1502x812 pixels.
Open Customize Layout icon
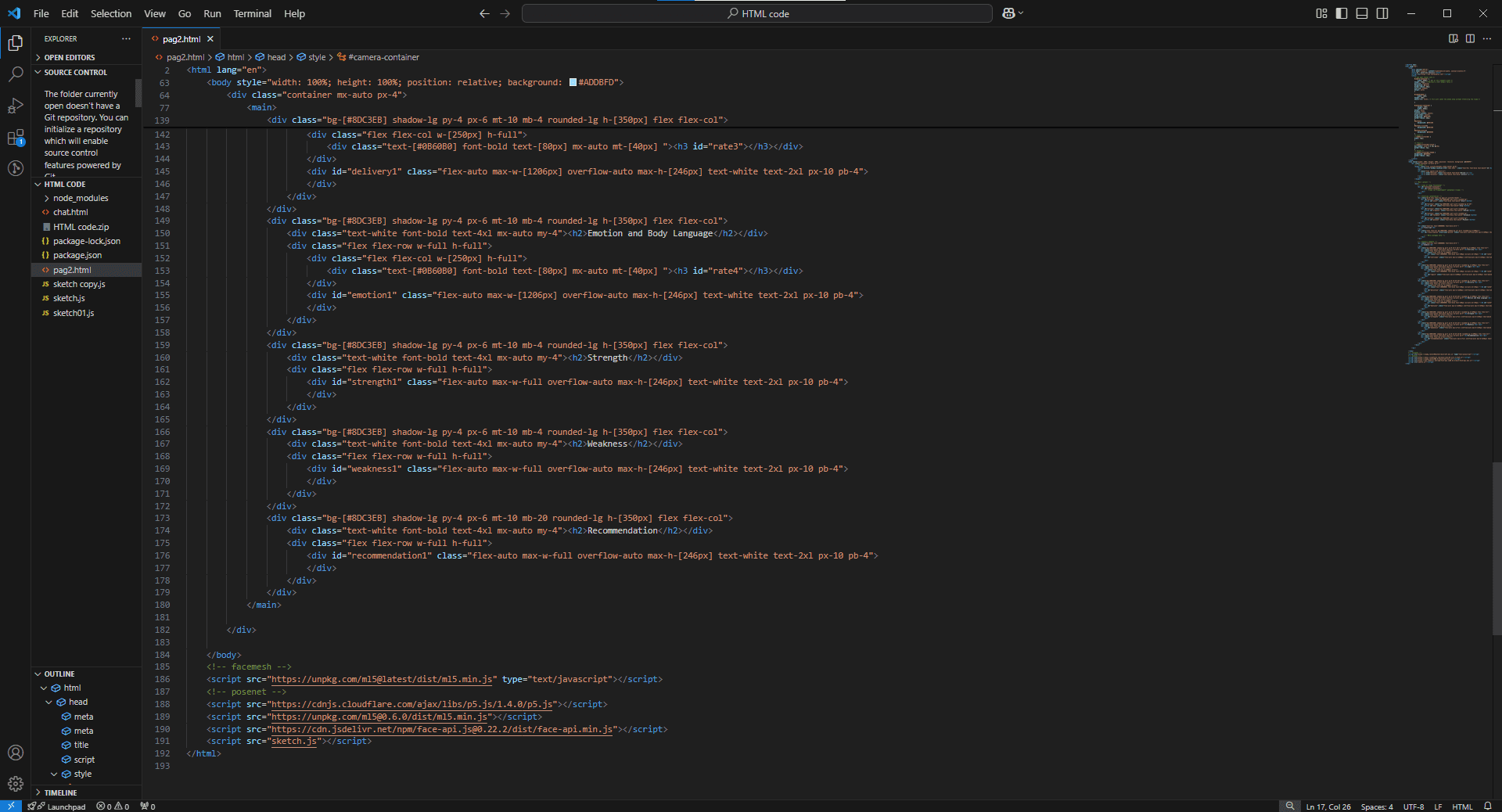point(1321,13)
